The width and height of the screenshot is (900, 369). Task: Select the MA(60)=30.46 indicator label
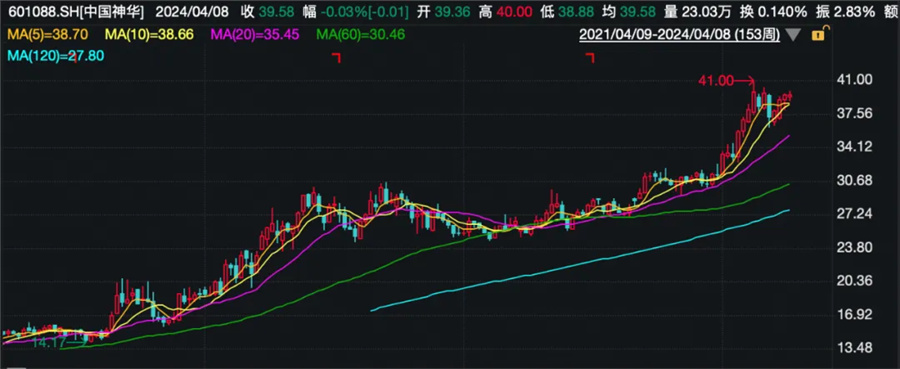360,35
